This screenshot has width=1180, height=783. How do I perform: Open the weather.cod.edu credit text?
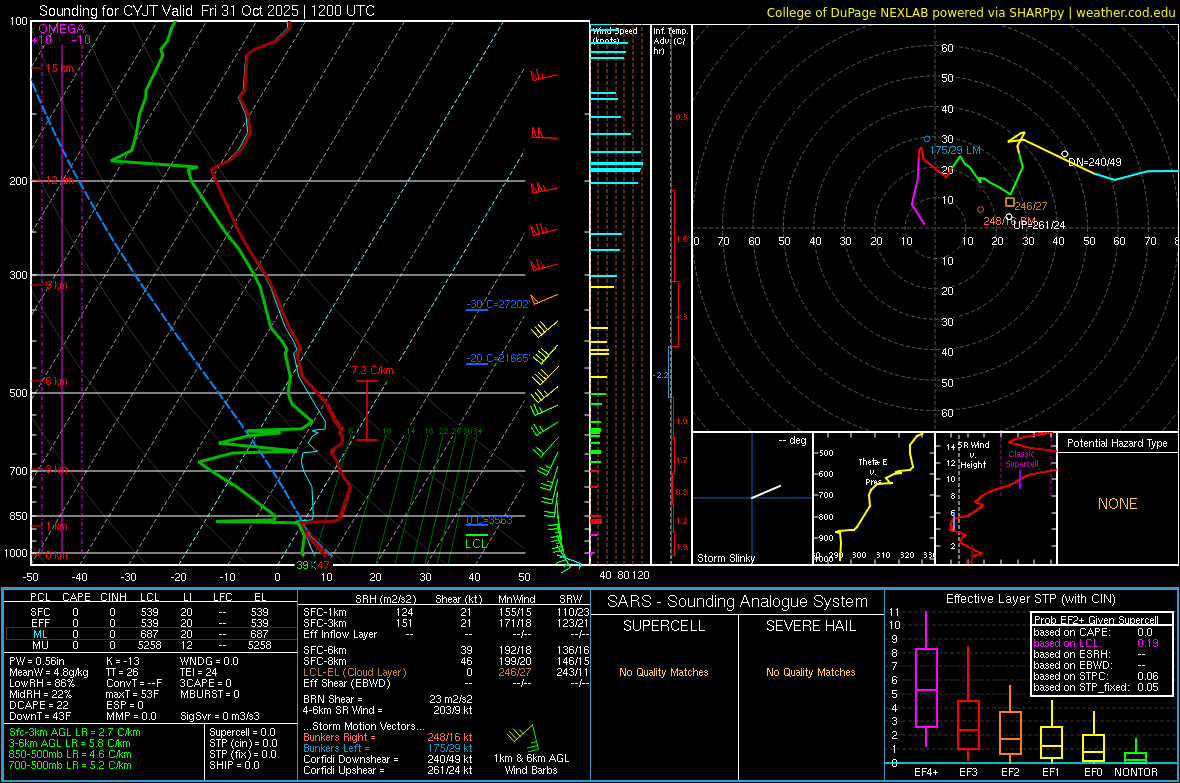point(971,12)
